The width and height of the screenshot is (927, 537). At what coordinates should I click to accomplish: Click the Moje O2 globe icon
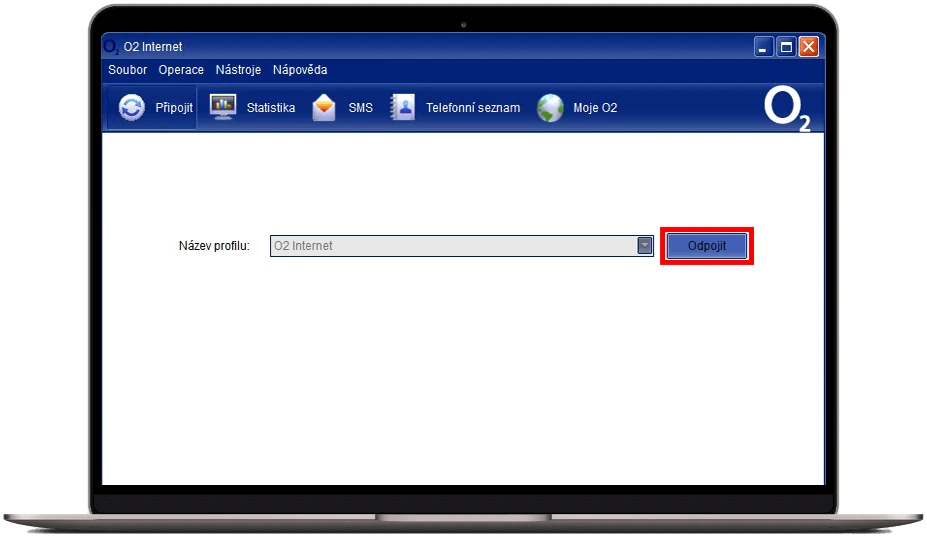point(550,108)
